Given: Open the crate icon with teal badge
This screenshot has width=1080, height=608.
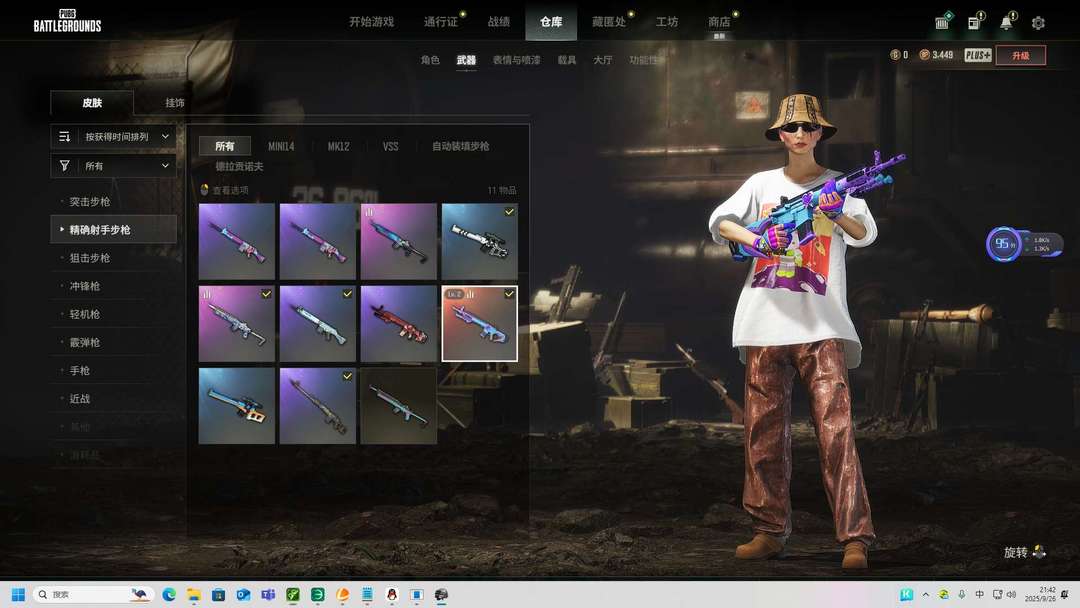Looking at the screenshot, I should click(943, 22).
